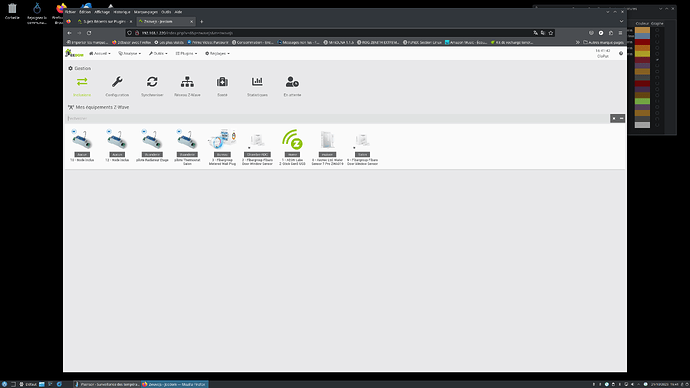Open the Firefox hamburger application menu
690x388 pixels.
click(x=620, y=33)
